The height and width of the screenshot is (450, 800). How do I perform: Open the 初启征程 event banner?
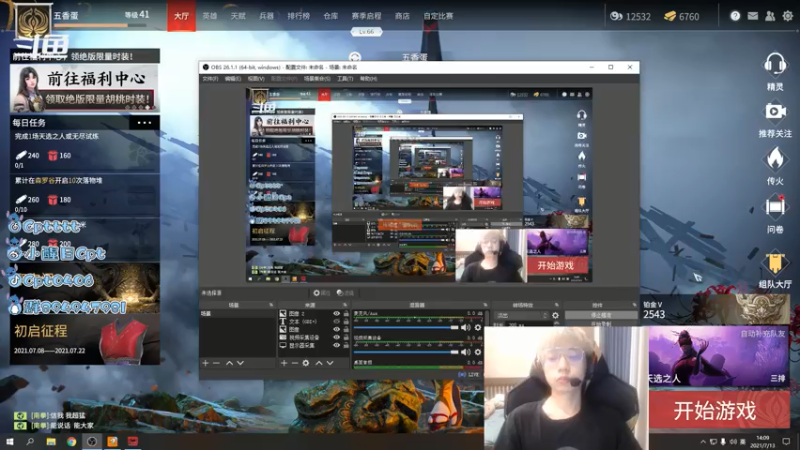85,339
